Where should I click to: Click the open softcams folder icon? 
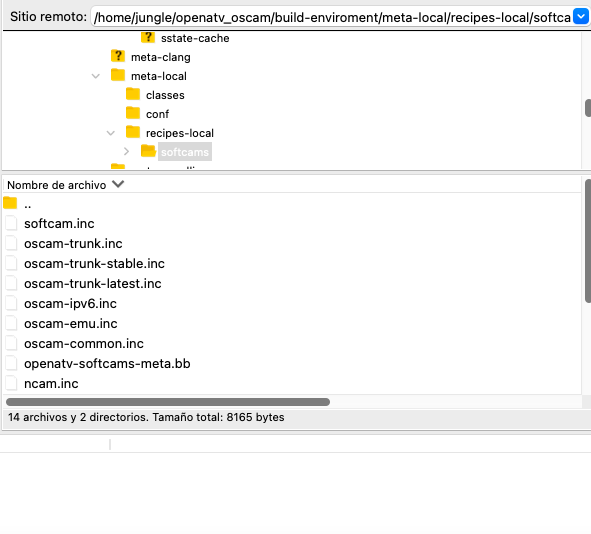click(x=148, y=151)
